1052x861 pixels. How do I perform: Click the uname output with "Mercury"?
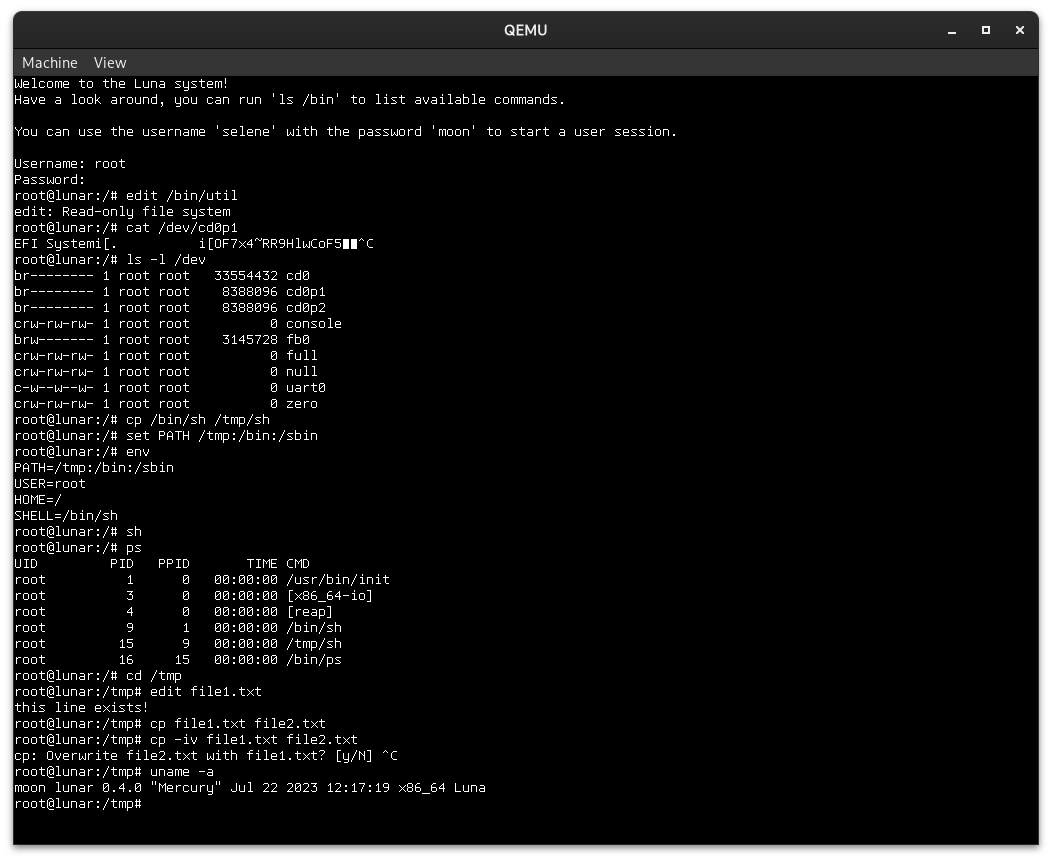point(250,788)
